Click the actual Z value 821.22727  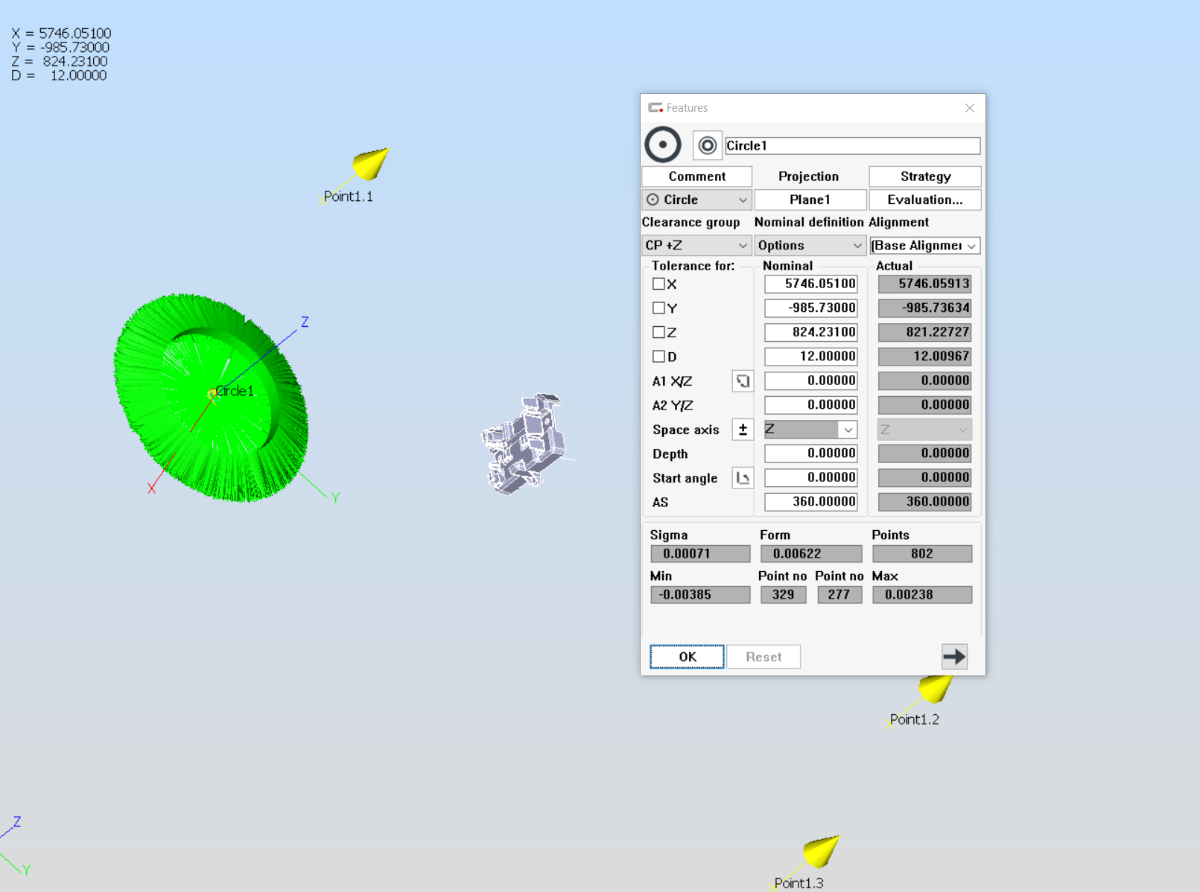tap(925, 332)
